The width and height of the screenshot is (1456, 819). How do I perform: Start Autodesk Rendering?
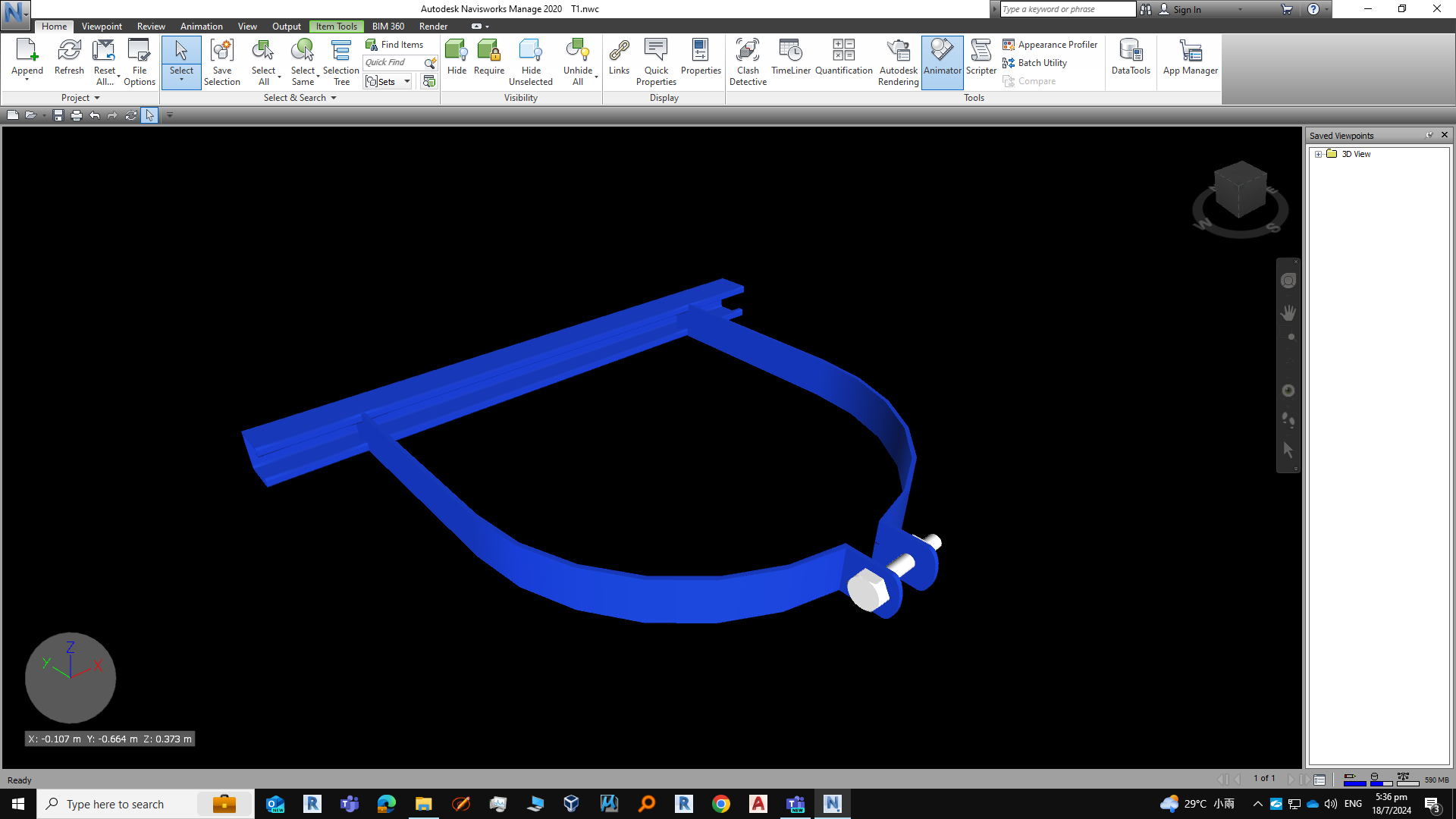[899, 62]
